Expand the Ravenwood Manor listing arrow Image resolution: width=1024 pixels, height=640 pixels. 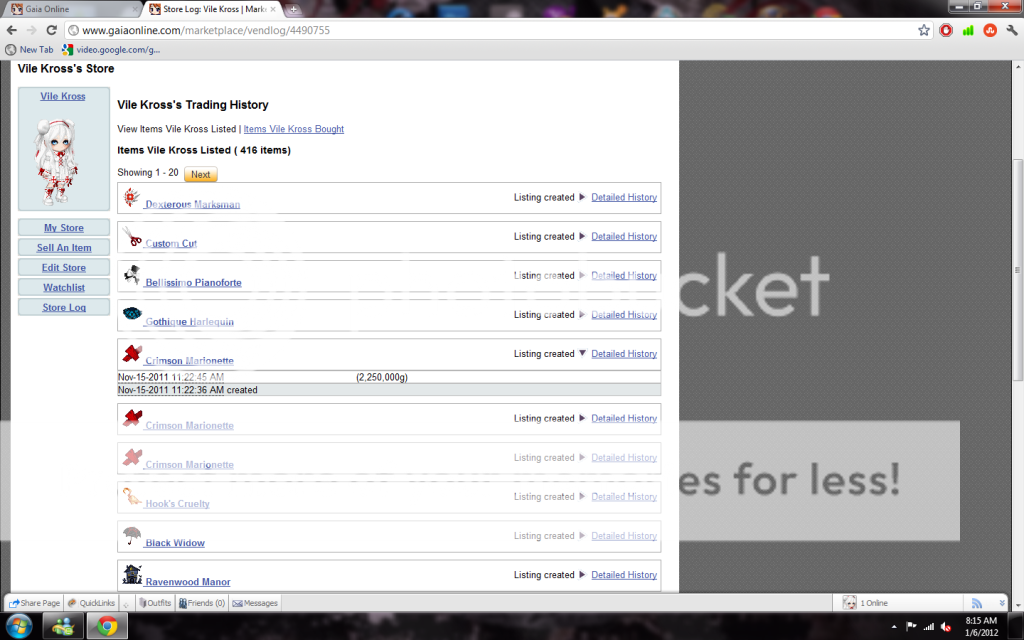tap(583, 575)
